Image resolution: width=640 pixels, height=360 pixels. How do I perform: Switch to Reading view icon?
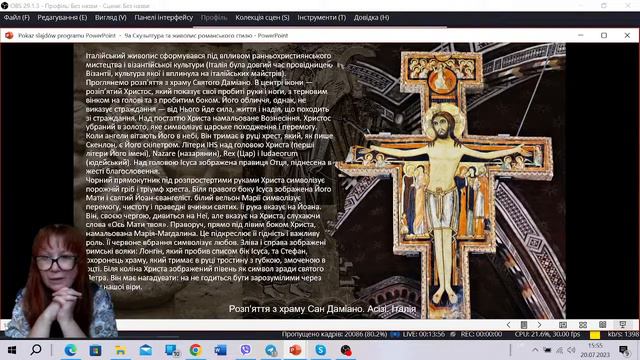(602, 325)
